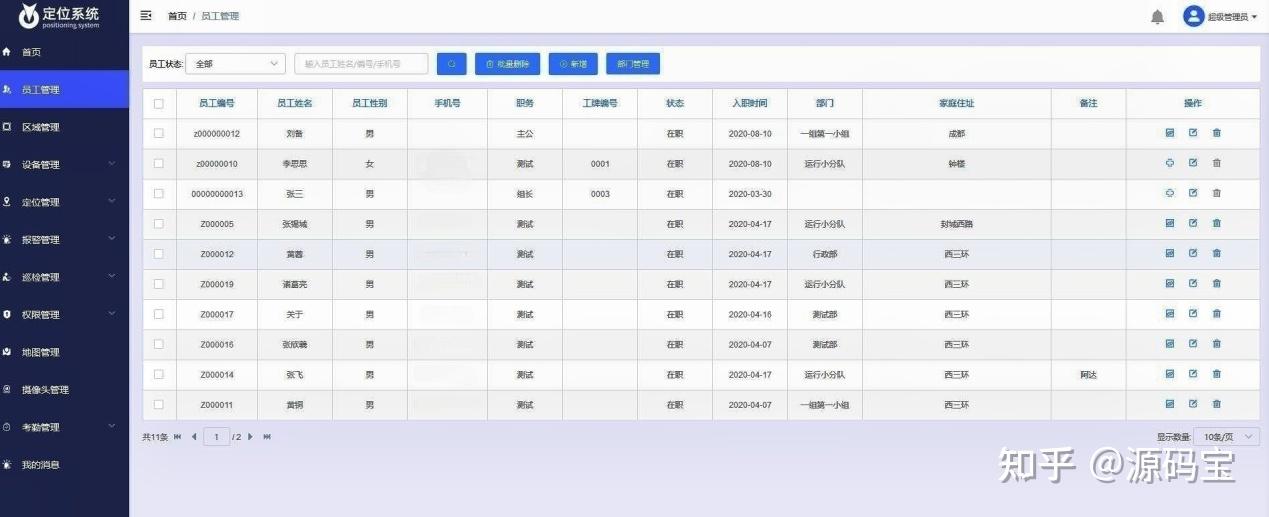Viewport: 1269px width, 517px height.
Task: Delete employee Z000016 with trash icon
Action: pos(1216,344)
